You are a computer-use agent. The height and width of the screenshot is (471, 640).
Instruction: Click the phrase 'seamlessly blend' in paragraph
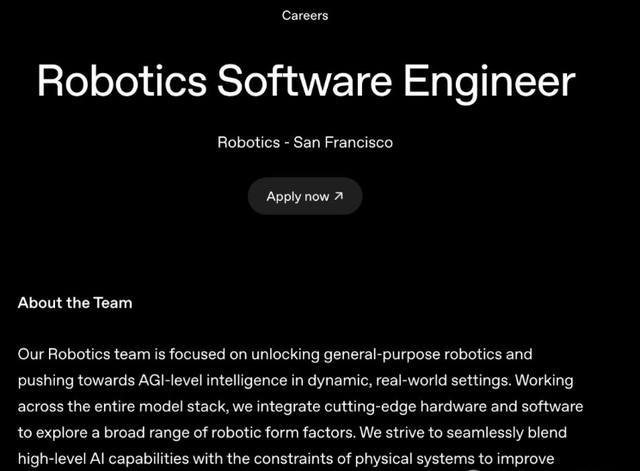(482, 432)
